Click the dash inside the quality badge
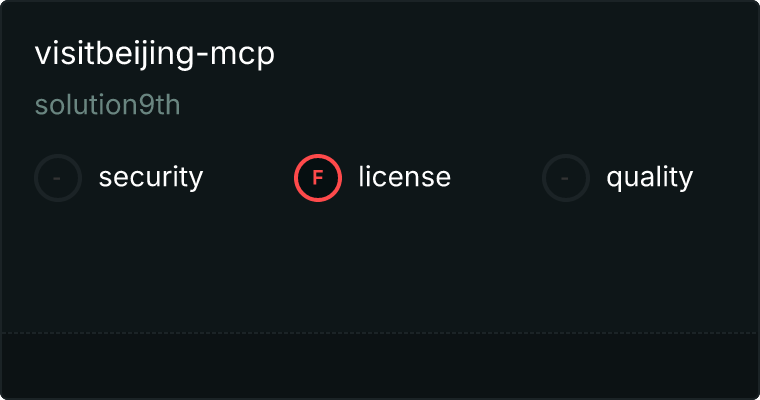This screenshot has height=400, width=760. 565,178
